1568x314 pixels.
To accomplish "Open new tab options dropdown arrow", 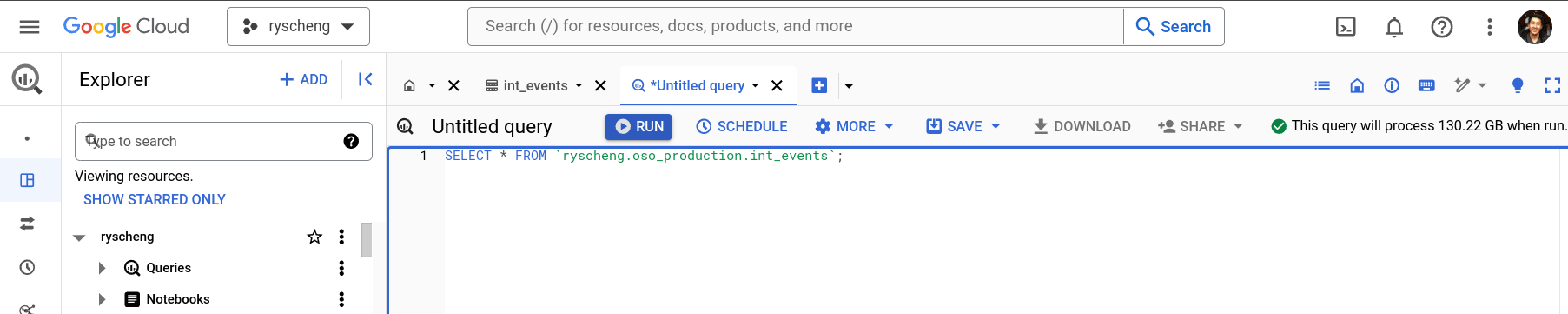I will [849, 85].
